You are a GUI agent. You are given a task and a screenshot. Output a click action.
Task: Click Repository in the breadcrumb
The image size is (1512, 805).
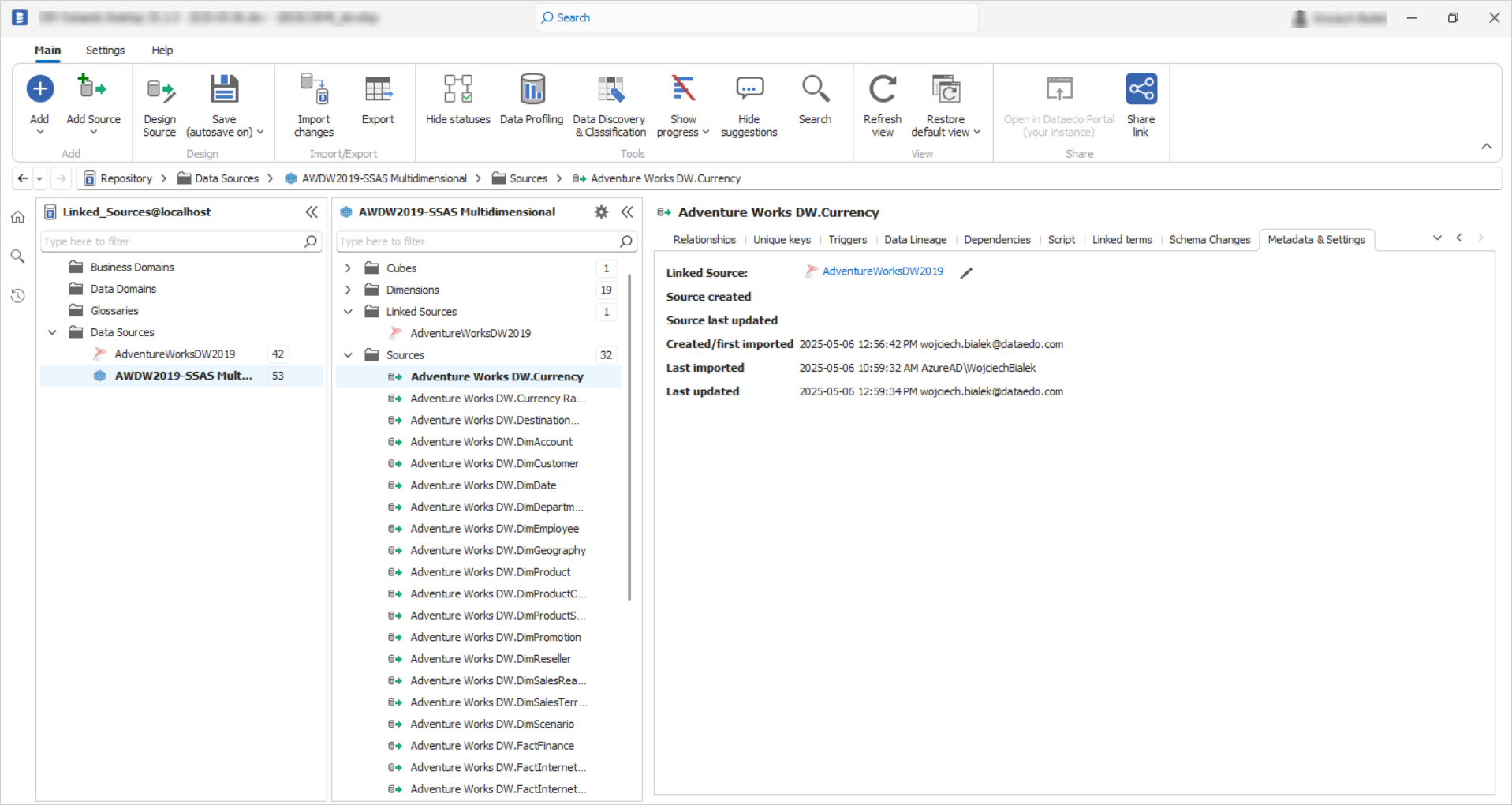126,178
